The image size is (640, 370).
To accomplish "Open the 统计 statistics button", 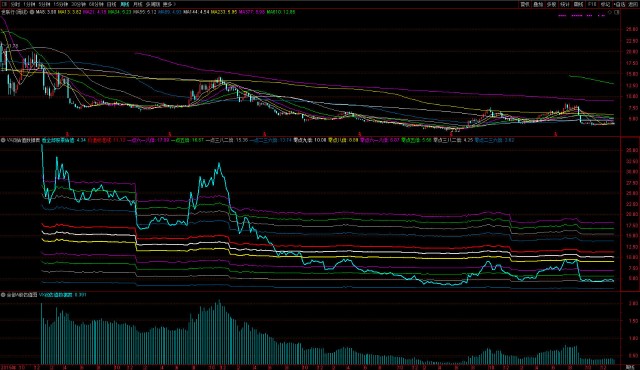I will 565,4.
